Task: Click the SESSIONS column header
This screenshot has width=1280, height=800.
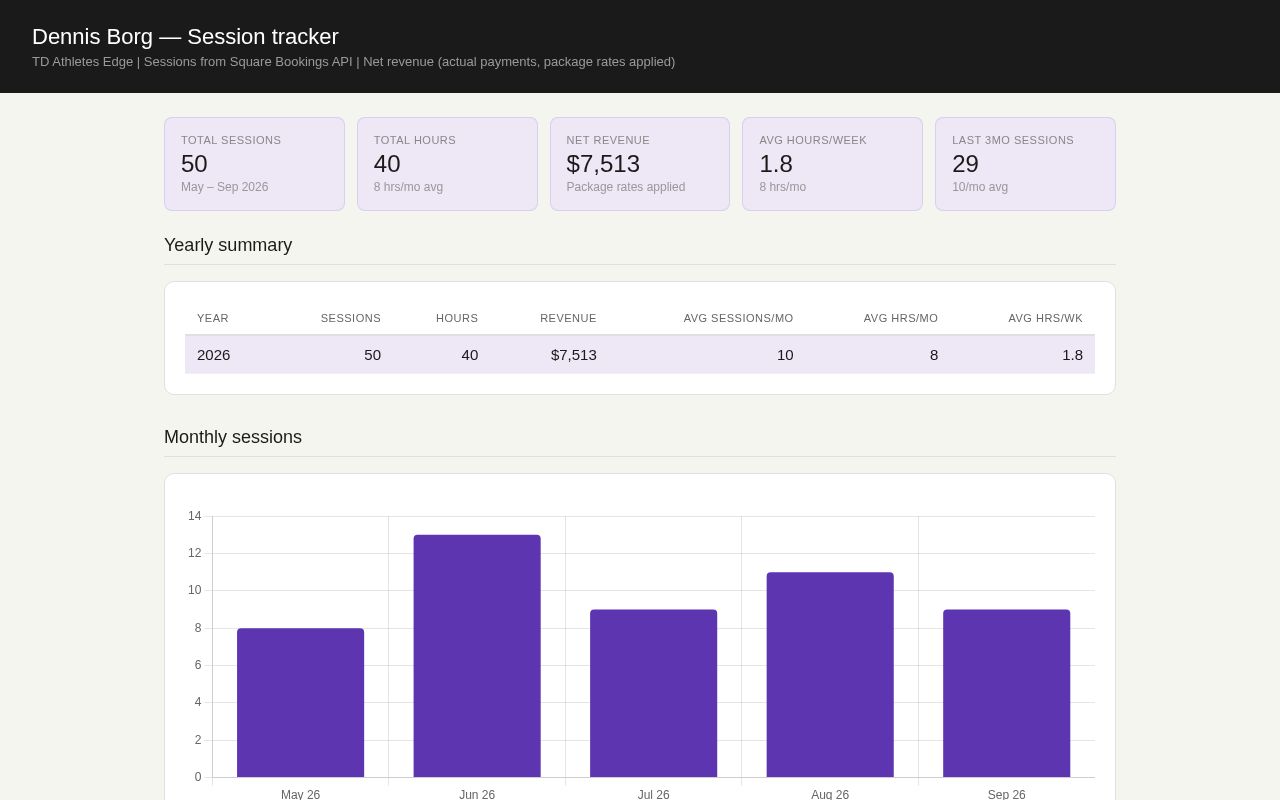Action: 350,318
